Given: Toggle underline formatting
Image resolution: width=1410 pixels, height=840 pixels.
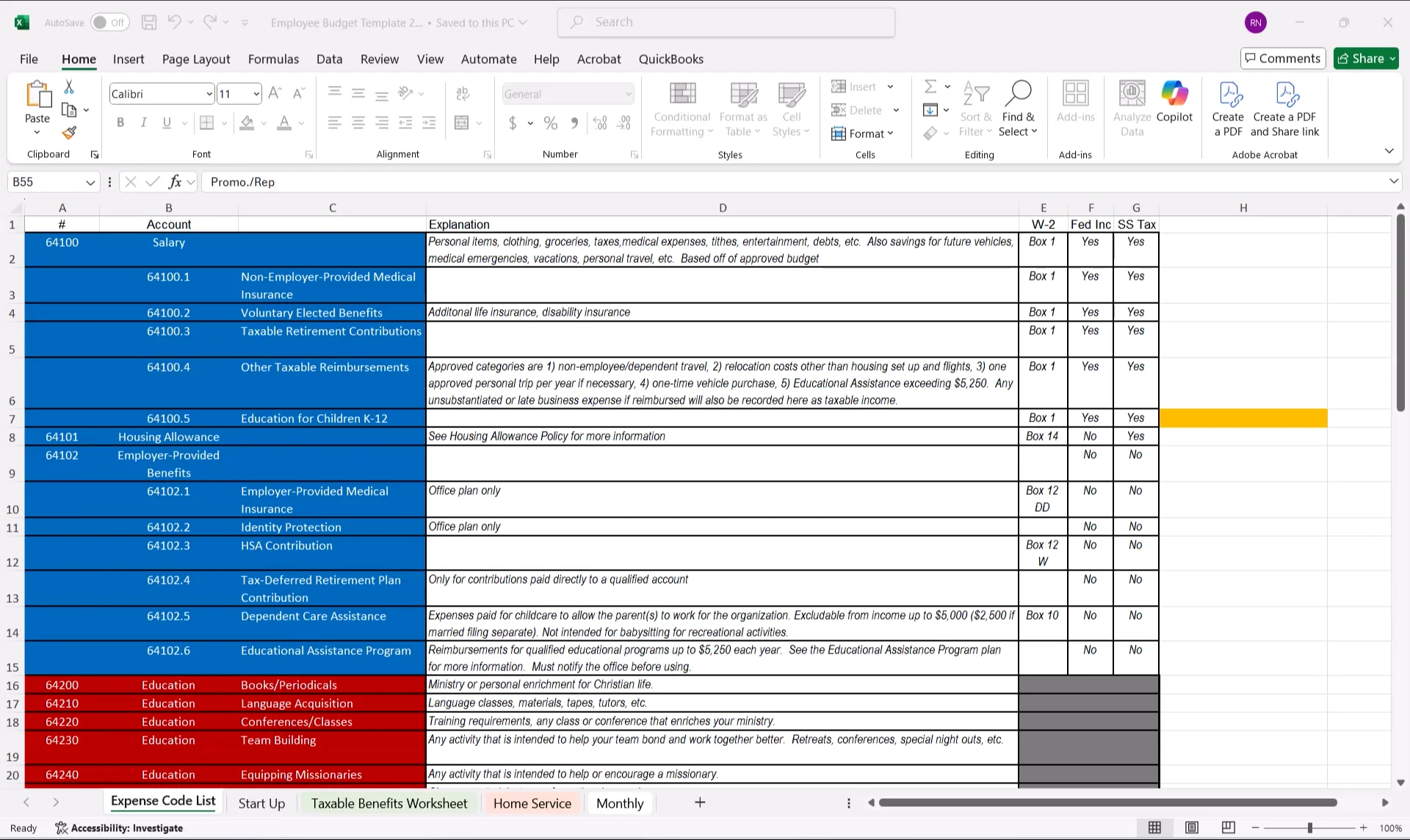Looking at the screenshot, I should 167,123.
